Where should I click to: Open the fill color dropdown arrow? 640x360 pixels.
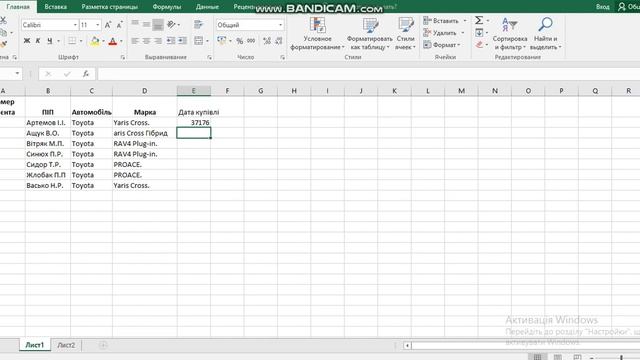(103, 41)
